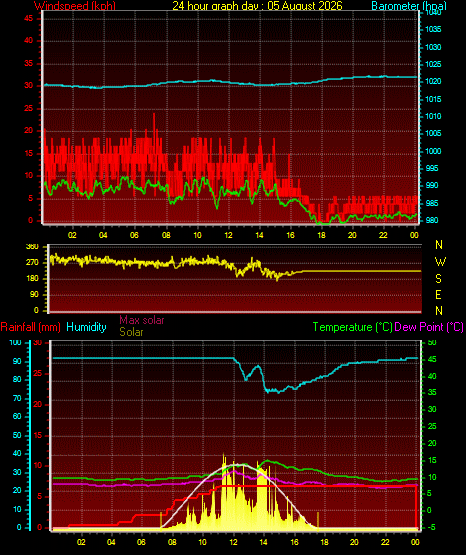Screen dimensions: 466x555
Task: Click the E compass label
Action: 438,294
